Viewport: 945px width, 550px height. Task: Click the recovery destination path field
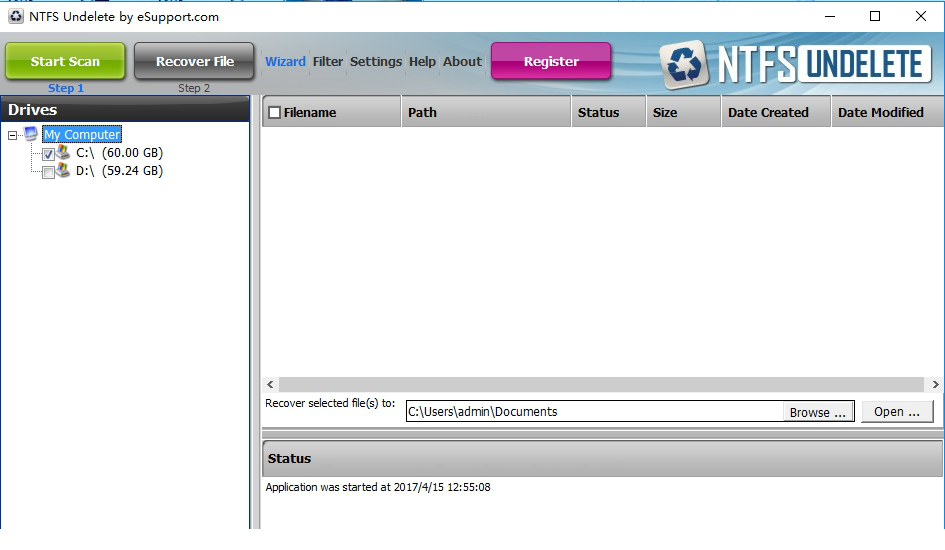coord(594,411)
